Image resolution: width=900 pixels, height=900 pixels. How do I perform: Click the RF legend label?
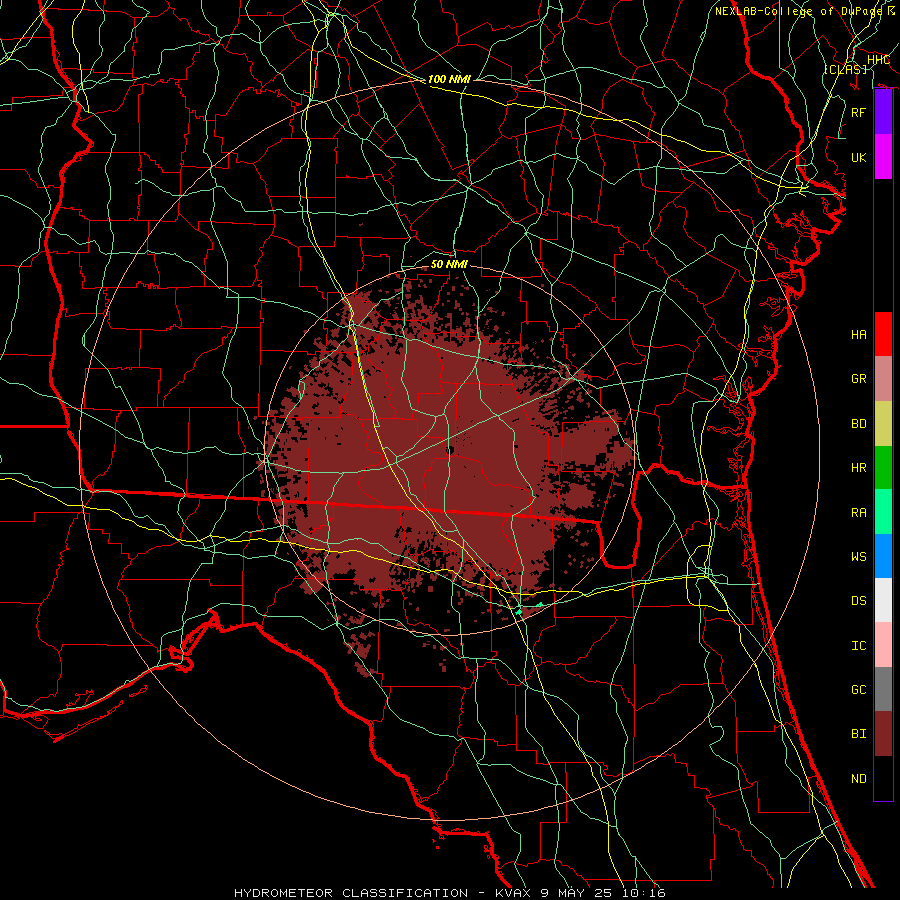[x=859, y=112]
